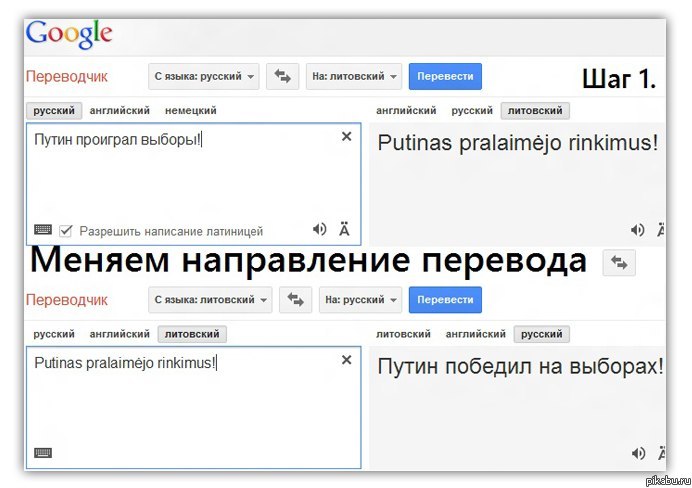
Task: Select 'русский' target tab in upper translator
Action: pyautogui.click(x=472, y=110)
